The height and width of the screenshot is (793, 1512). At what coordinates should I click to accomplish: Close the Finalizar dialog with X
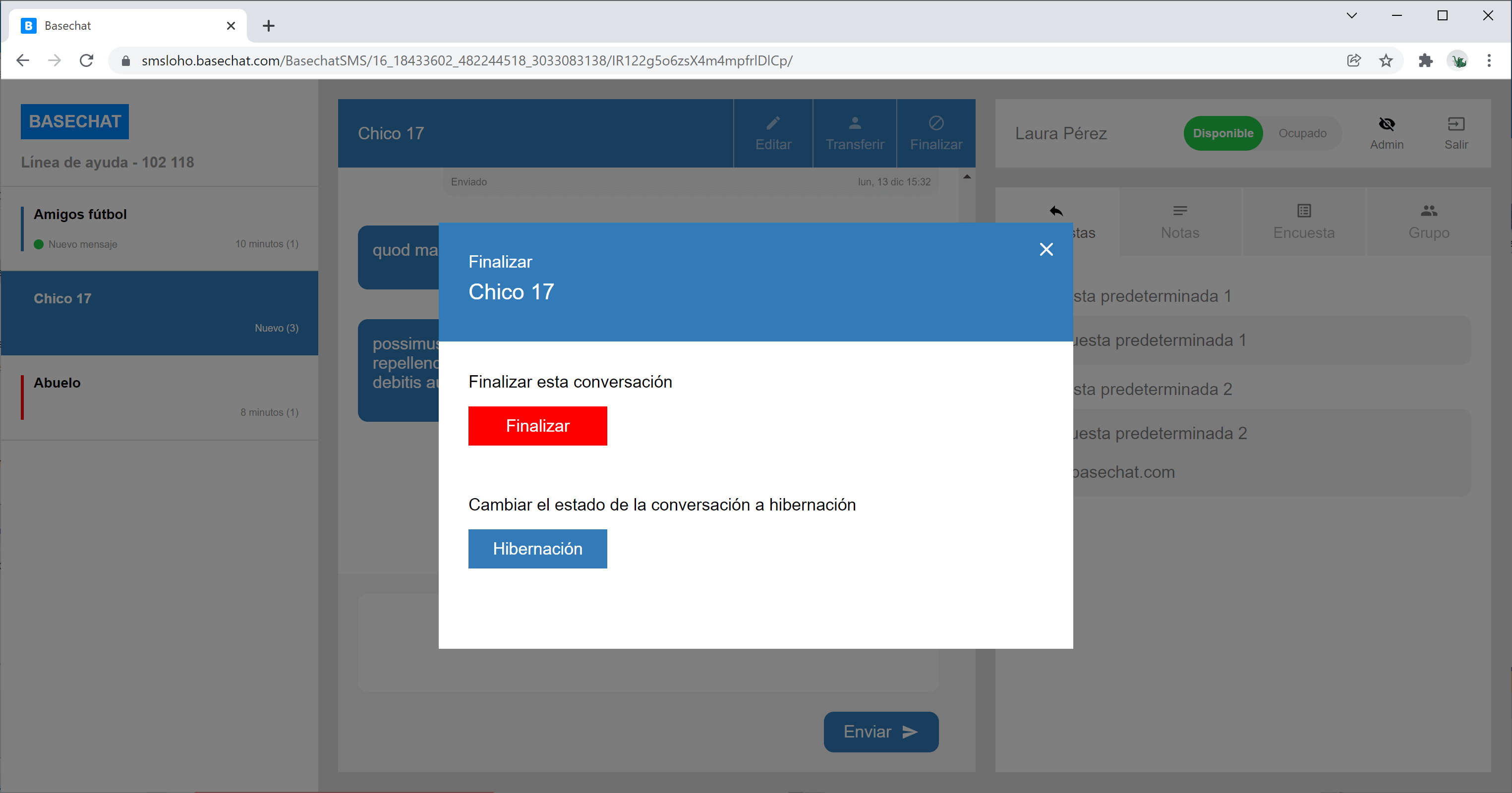click(1046, 249)
